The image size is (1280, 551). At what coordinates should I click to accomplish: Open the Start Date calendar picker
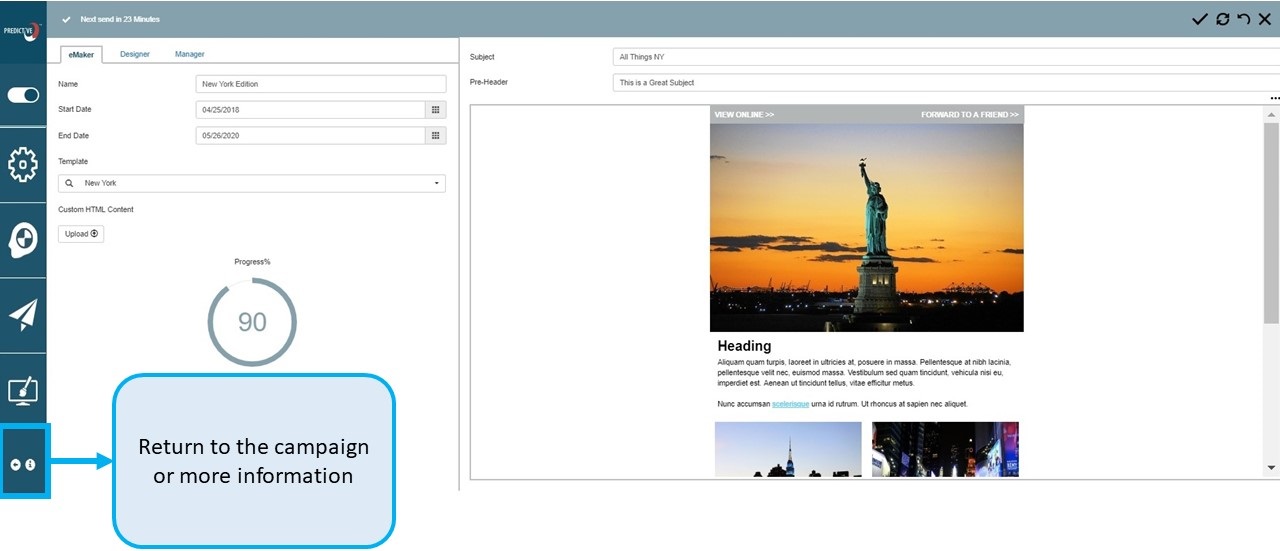pos(436,110)
